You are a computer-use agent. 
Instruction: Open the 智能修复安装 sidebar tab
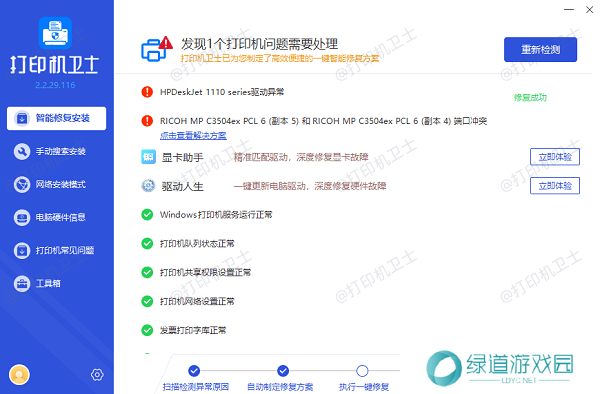click(x=56, y=118)
